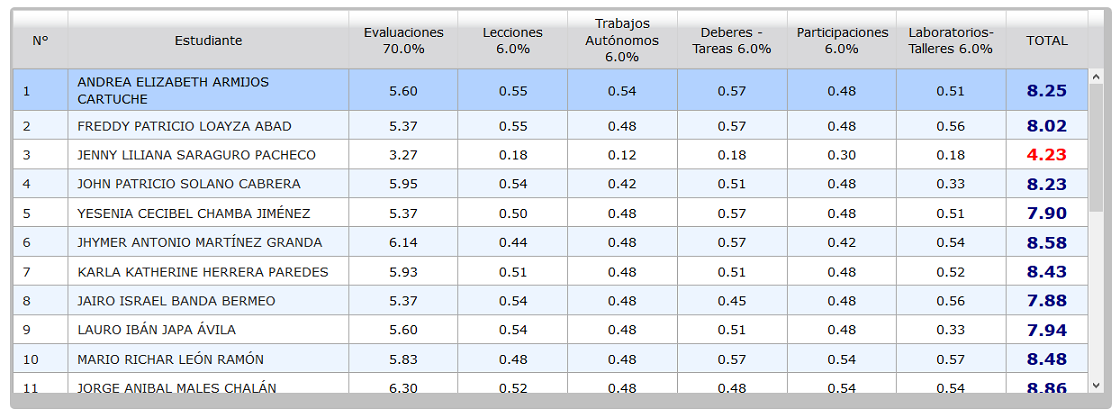Image resolution: width=1120 pixels, height=418 pixels.
Task: Click the scrollbar up arrow
Action: point(1096,76)
